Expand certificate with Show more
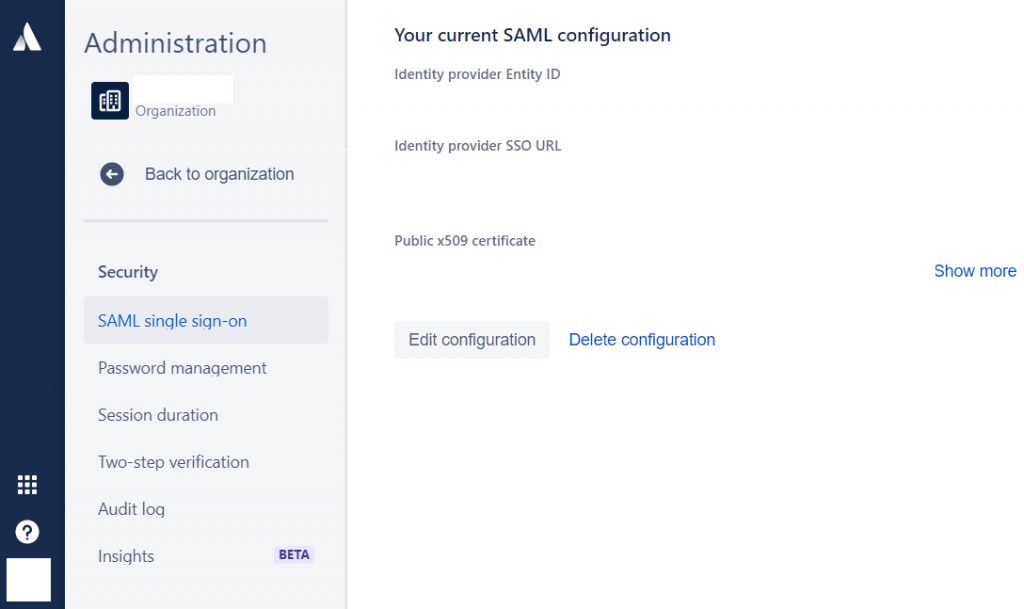This screenshot has width=1024, height=609. [x=975, y=271]
